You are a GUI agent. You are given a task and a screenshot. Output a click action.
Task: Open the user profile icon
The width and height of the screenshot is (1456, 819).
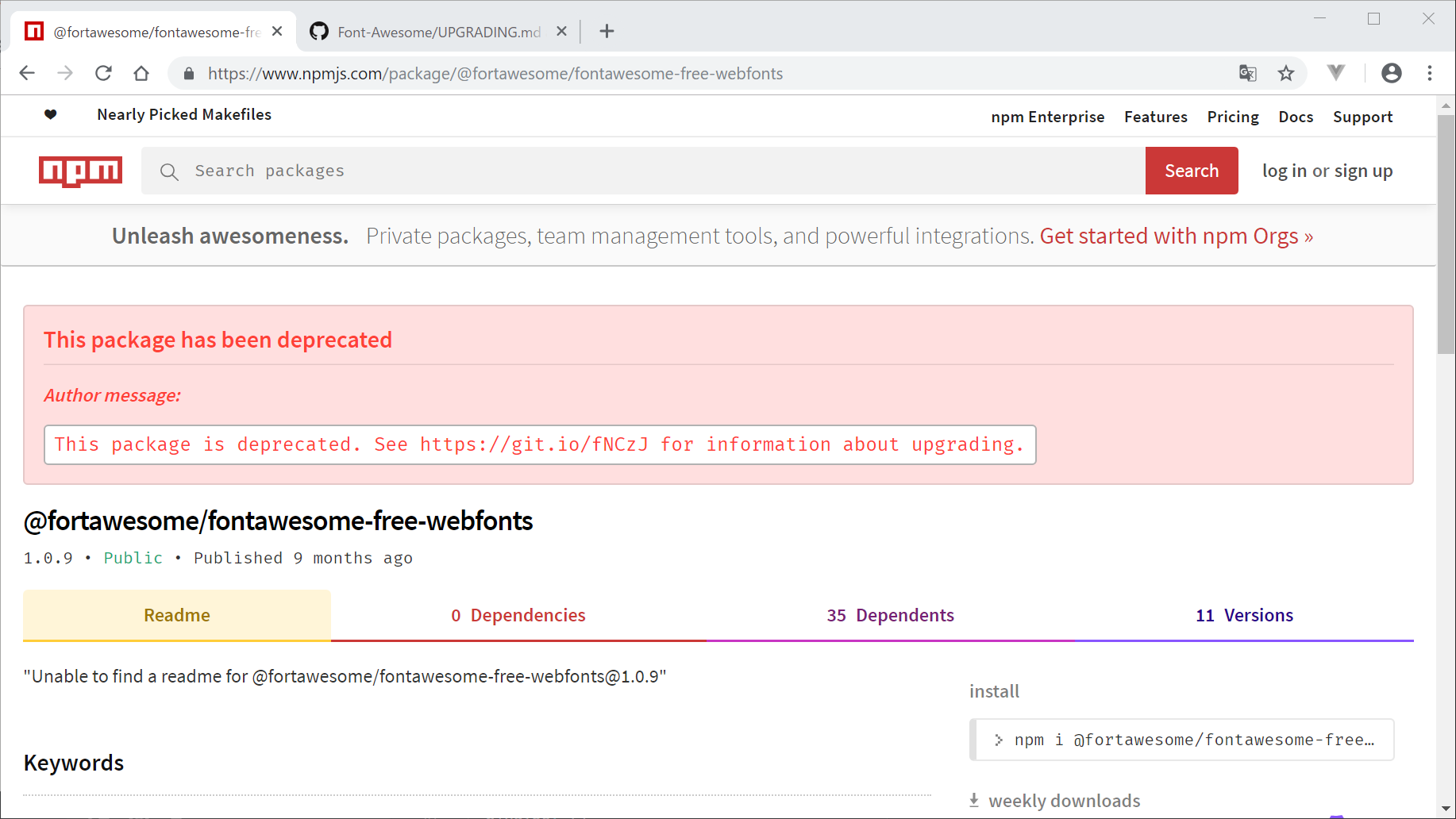point(1391,74)
